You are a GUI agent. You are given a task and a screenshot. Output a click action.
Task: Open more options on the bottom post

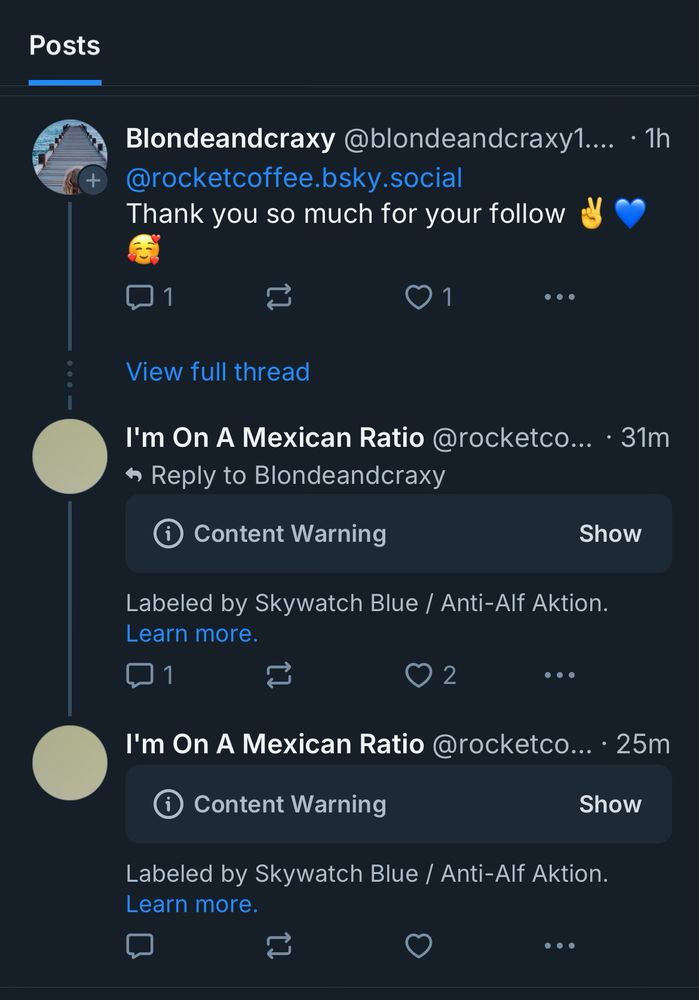pos(559,945)
